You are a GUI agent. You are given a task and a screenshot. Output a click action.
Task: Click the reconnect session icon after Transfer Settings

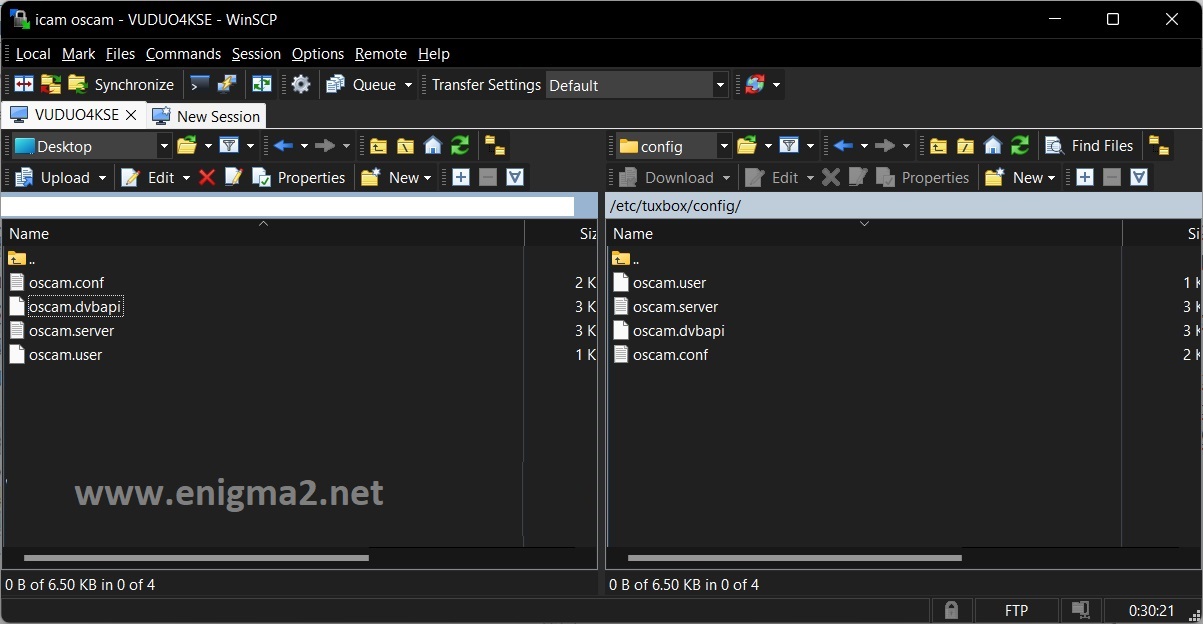[755, 85]
